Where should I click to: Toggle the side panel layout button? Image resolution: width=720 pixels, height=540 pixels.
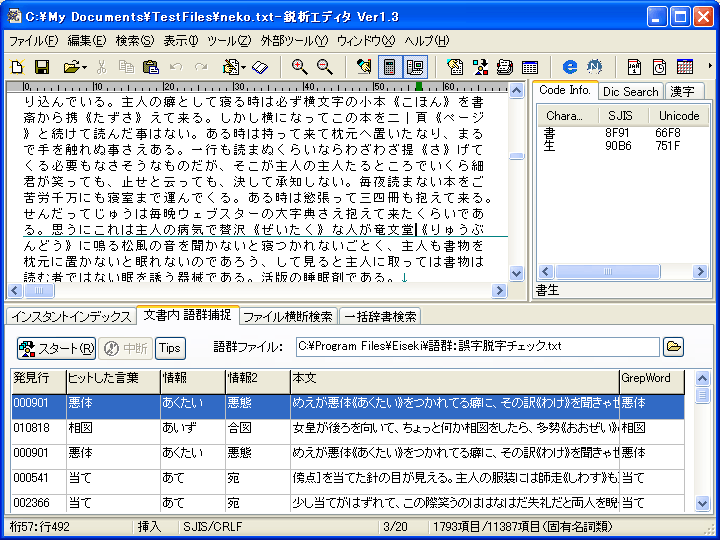coord(416,67)
